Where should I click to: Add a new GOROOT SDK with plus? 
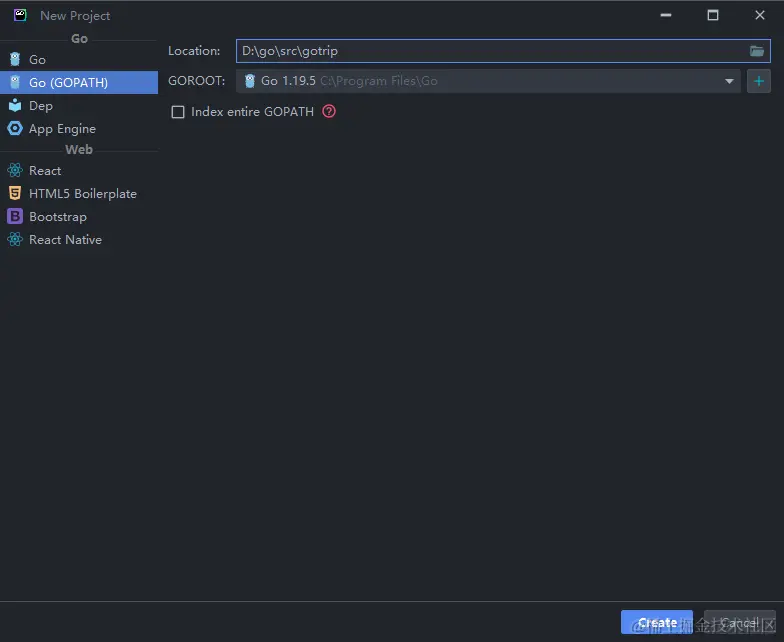tap(758, 81)
